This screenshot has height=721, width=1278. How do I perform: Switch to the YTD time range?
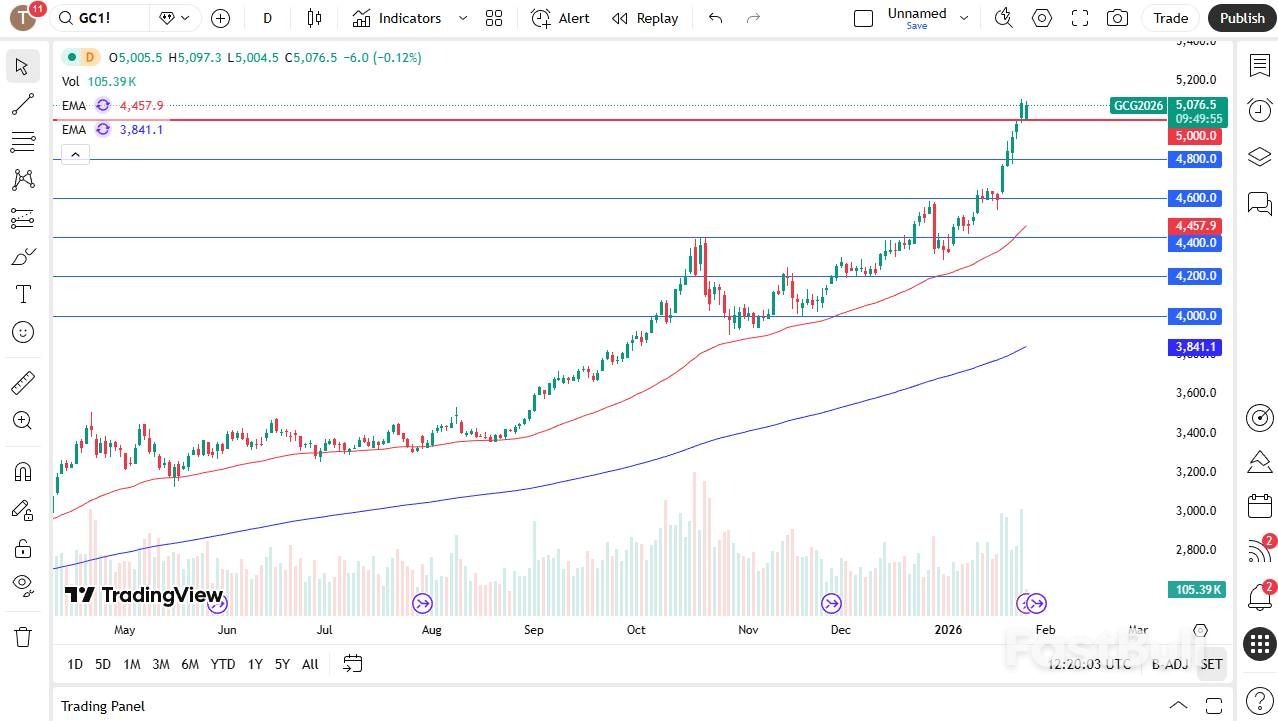point(223,664)
